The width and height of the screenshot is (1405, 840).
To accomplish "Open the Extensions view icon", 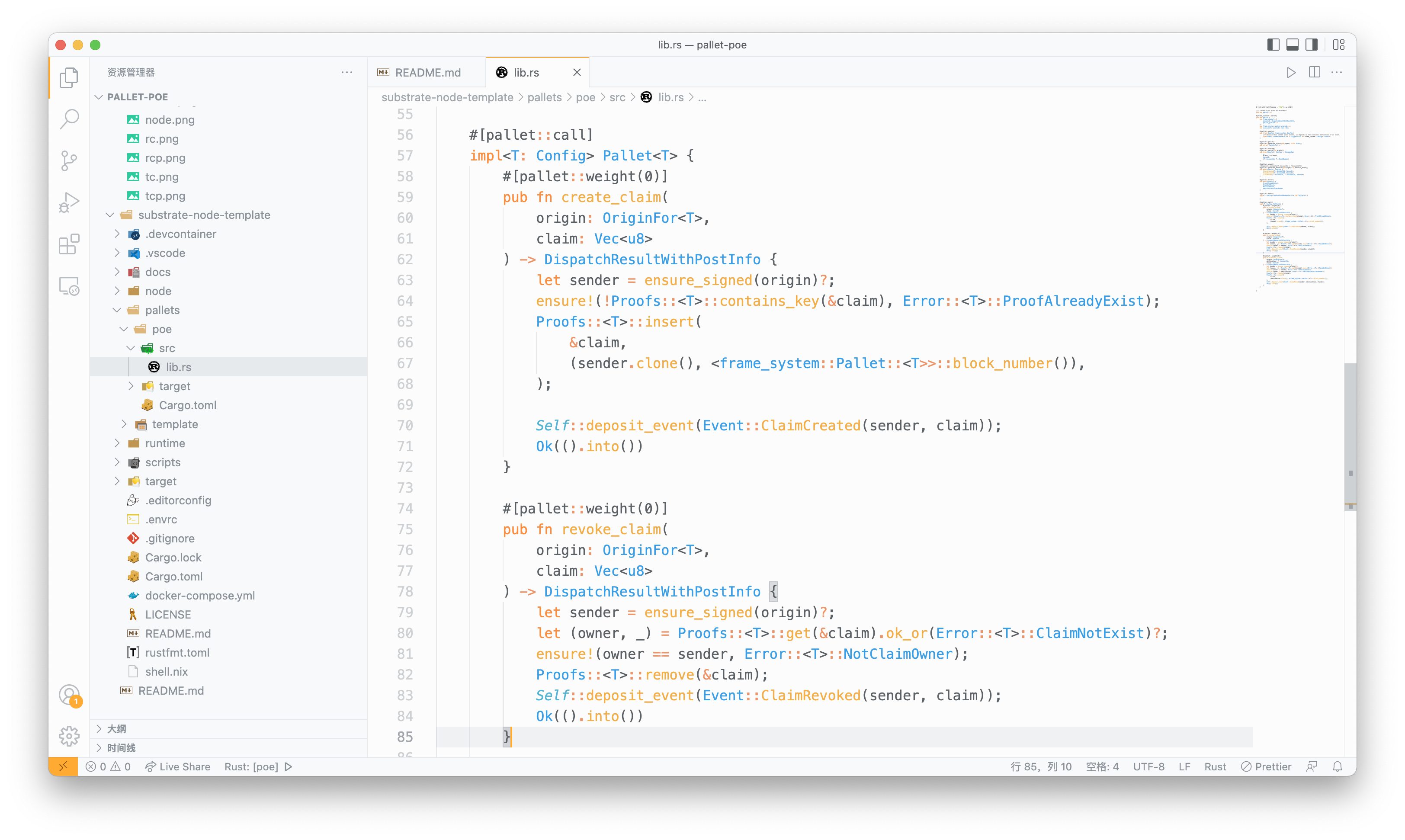I will pyautogui.click(x=69, y=244).
